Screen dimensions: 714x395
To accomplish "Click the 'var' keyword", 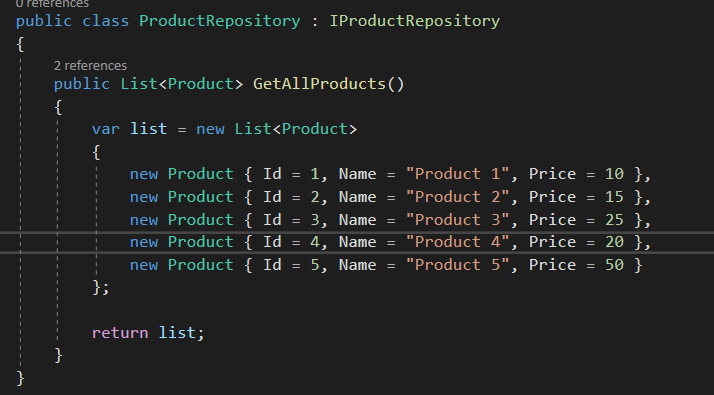I will [106, 129].
